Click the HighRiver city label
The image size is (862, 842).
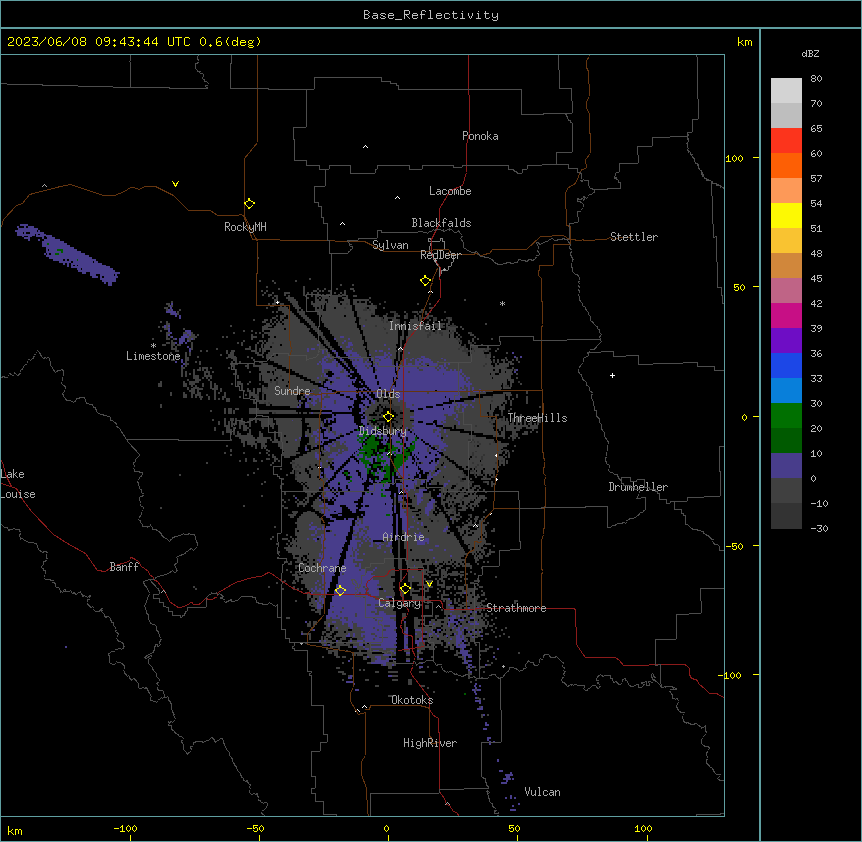click(430, 743)
